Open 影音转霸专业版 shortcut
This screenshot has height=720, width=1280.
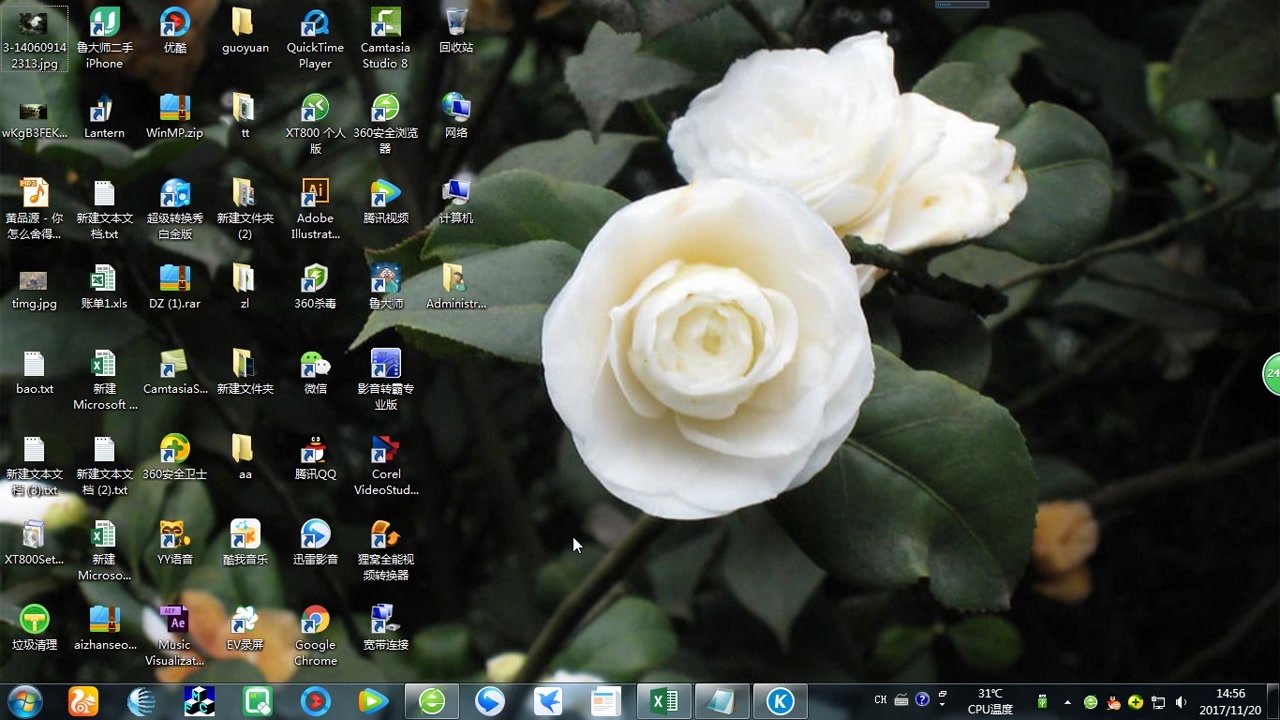coord(385,380)
